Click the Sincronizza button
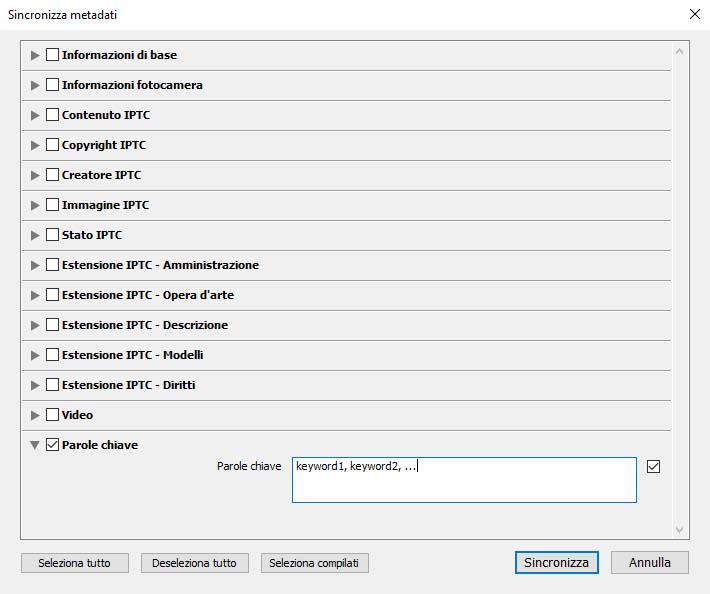Viewport: 710px width, 594px height. pos(556,563)
